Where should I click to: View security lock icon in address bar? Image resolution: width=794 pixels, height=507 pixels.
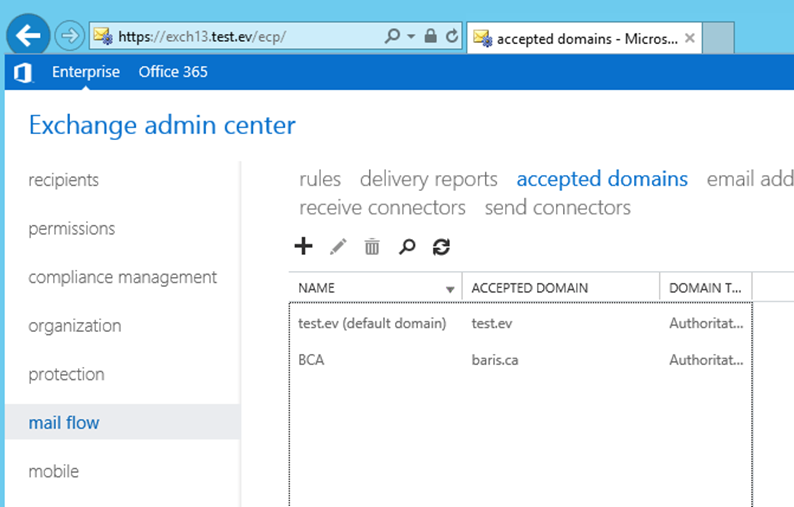[x=430, y=36]
